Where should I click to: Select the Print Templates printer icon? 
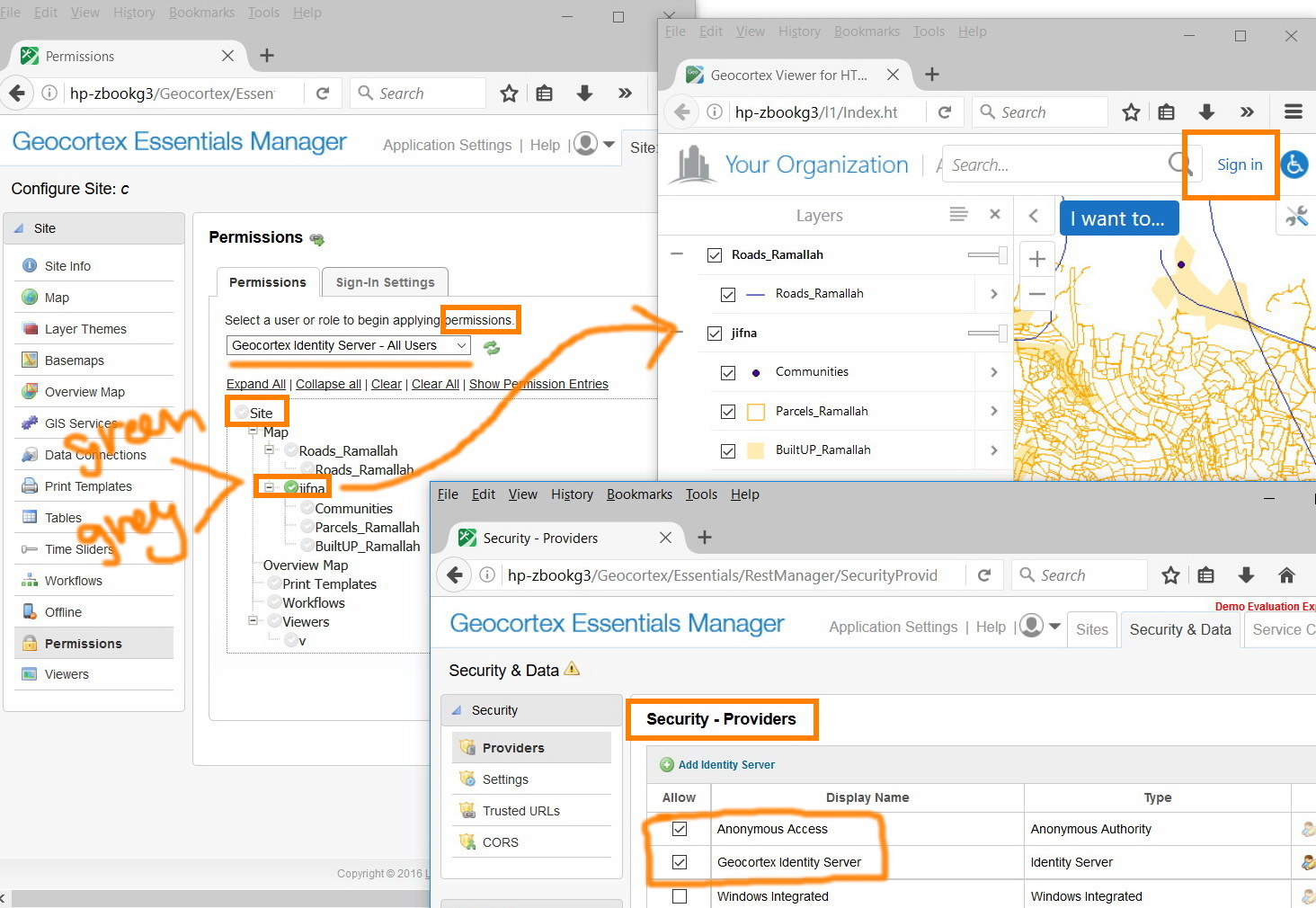coord(30,485)
